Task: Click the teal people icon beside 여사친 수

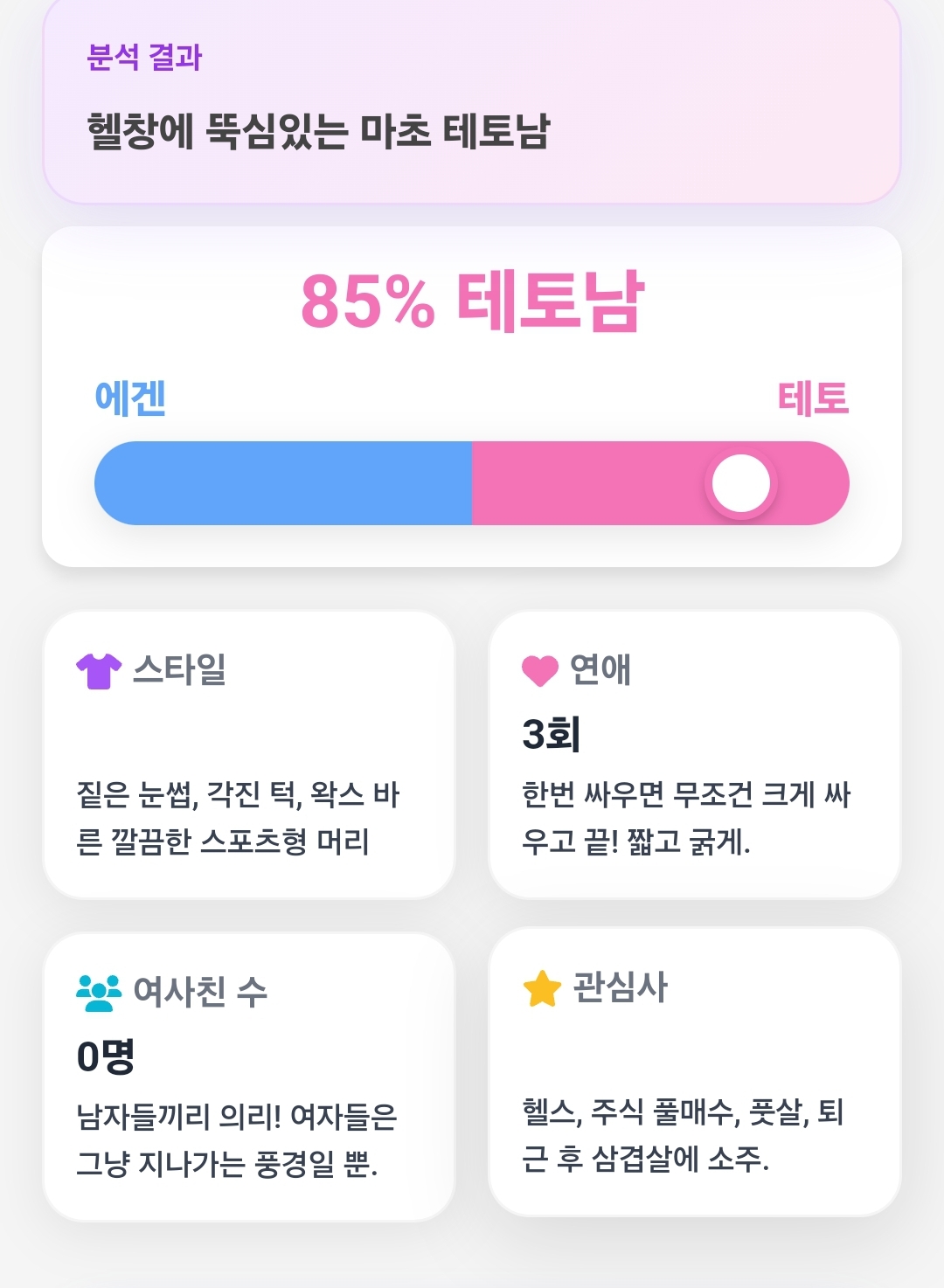Action: [99, 993]
